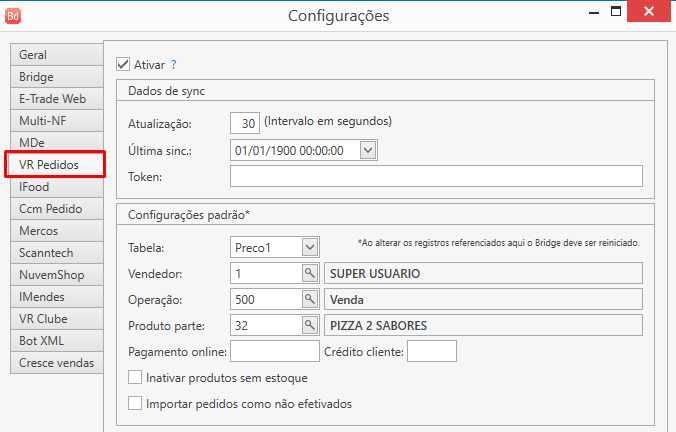
Task: Click the Vendedor search magnifier icon
Action: point(310,273)
